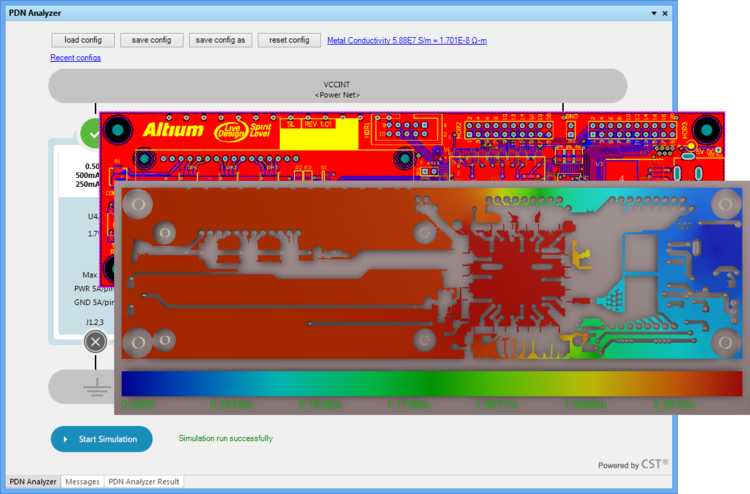Close the PDN Analyzer panel
This screenshot has height=494, width=750.
click(665, 13)
